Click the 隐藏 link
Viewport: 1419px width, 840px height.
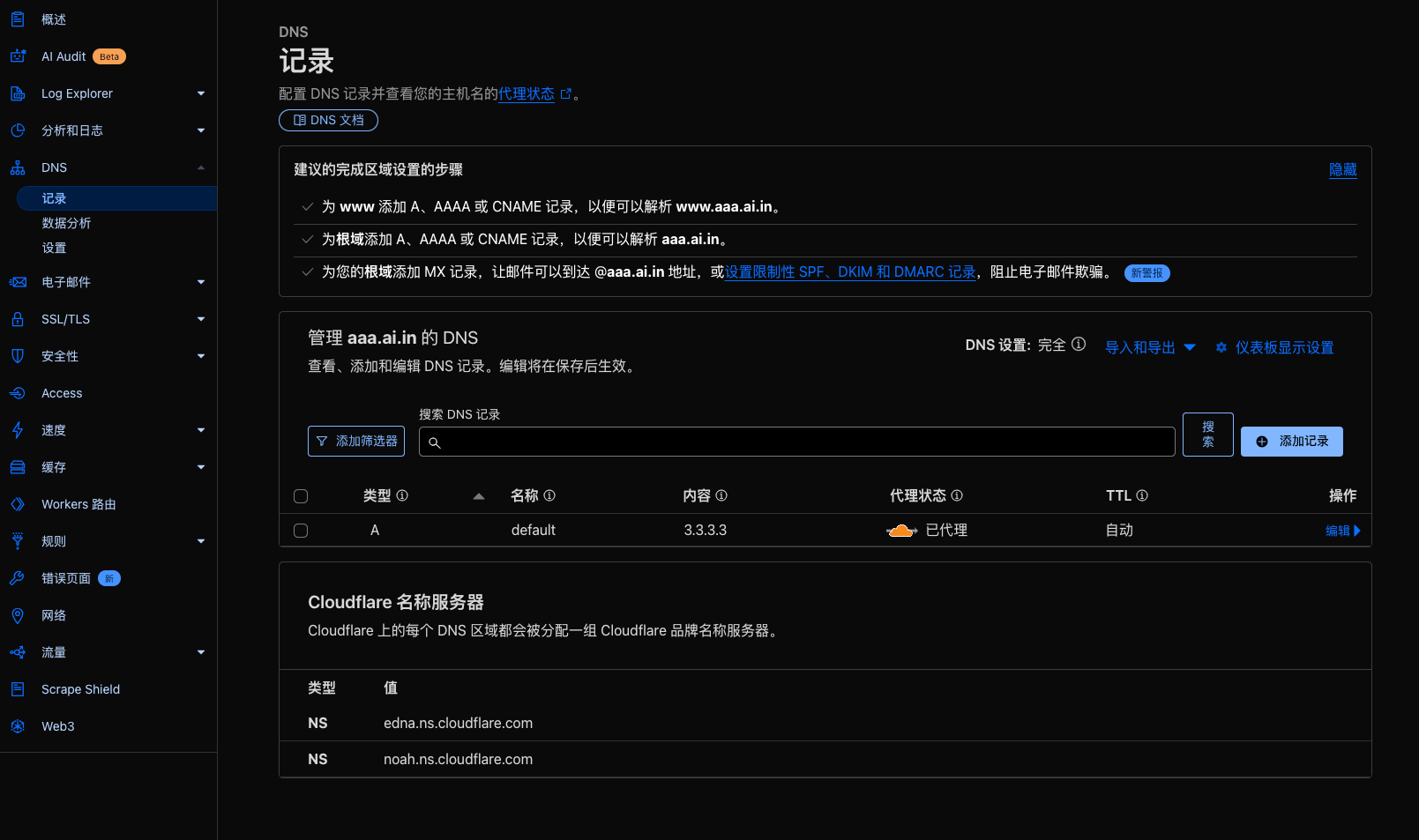pos(1343,170)
